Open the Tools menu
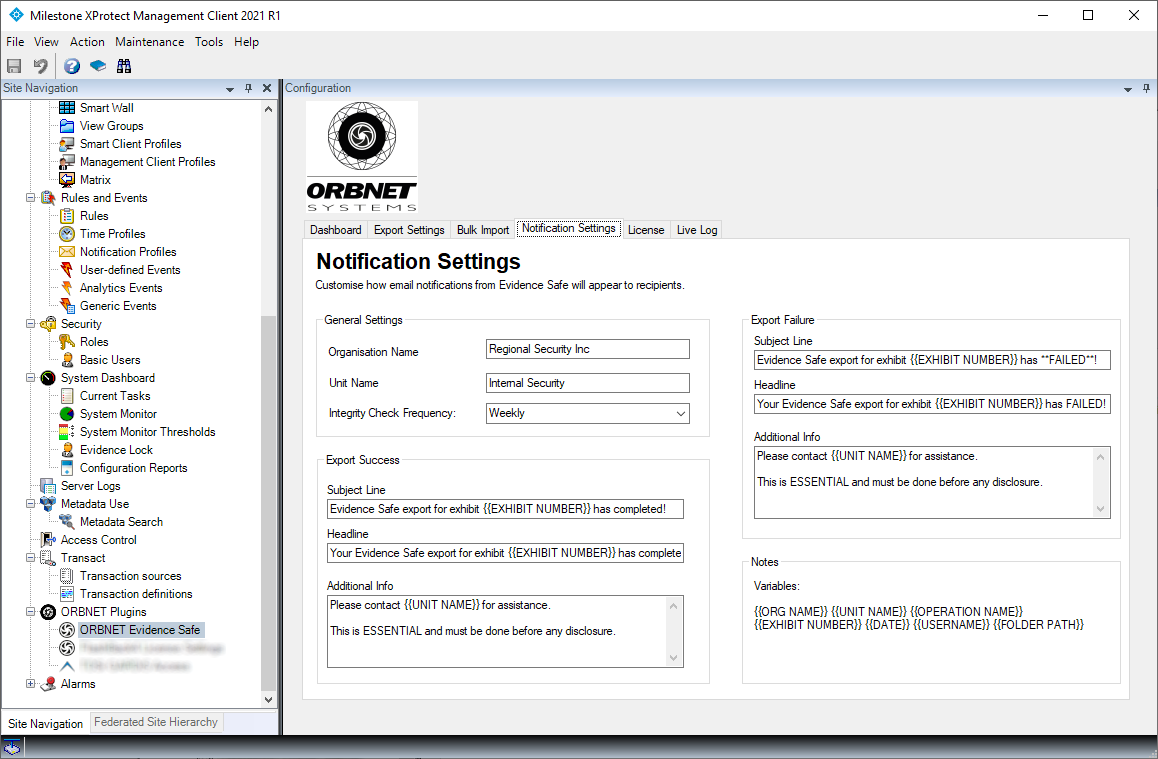The width and height of the screenshot is (1158, 759). click(x=209, y=42)
